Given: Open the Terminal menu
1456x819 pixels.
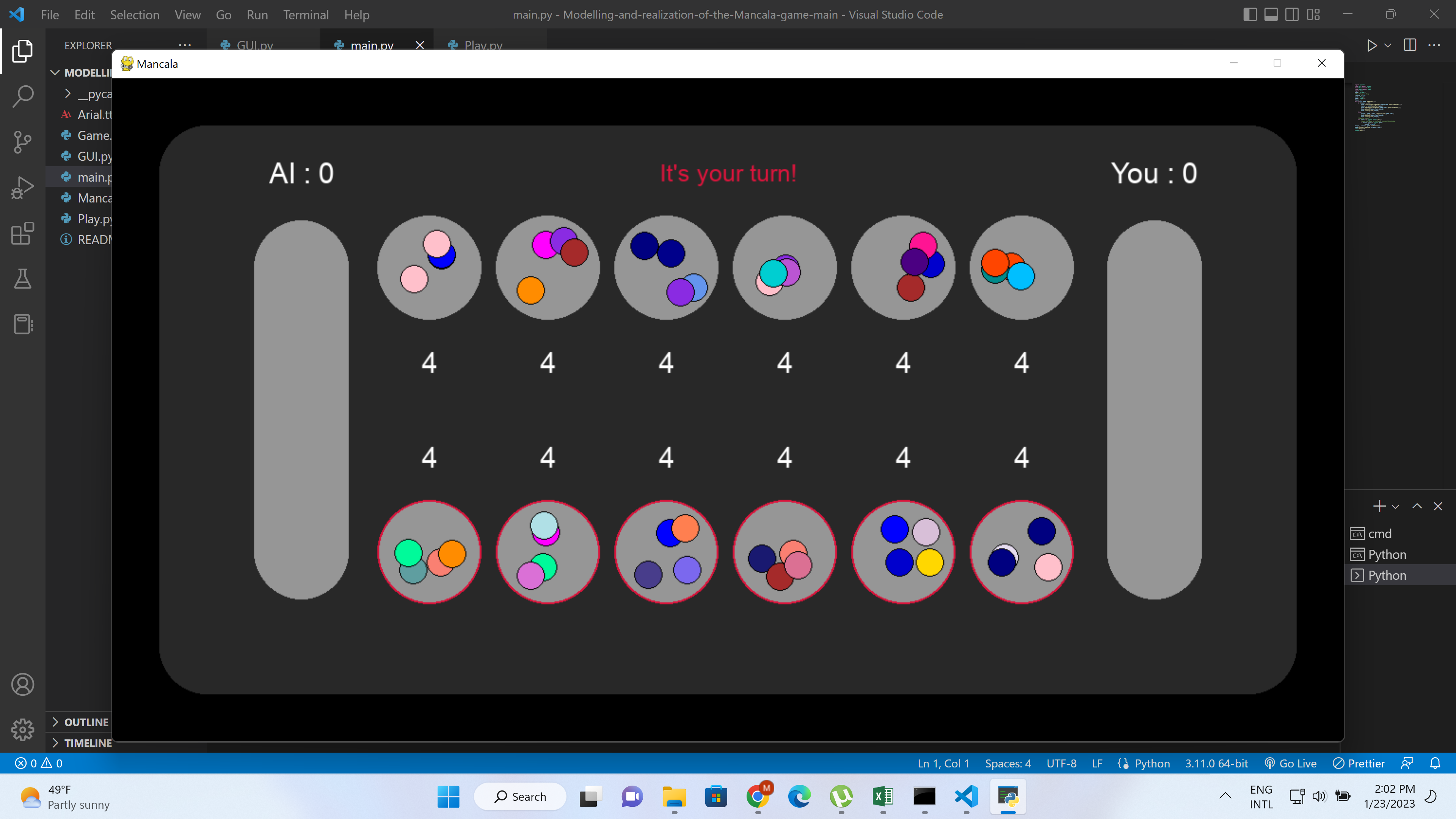Looking at the screenshot, I should pos(306,15).
